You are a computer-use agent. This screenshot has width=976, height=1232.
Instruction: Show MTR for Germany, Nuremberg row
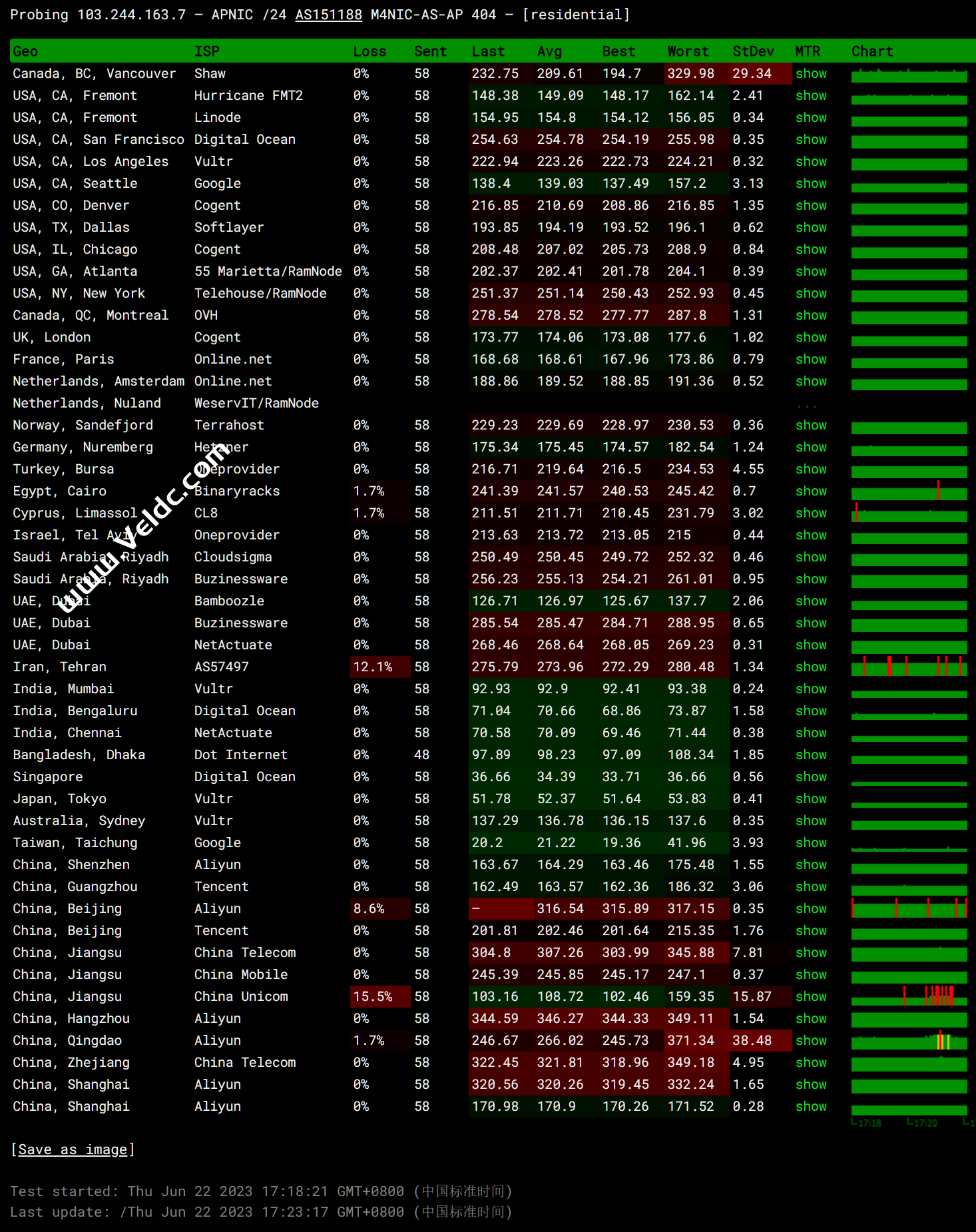811,447
